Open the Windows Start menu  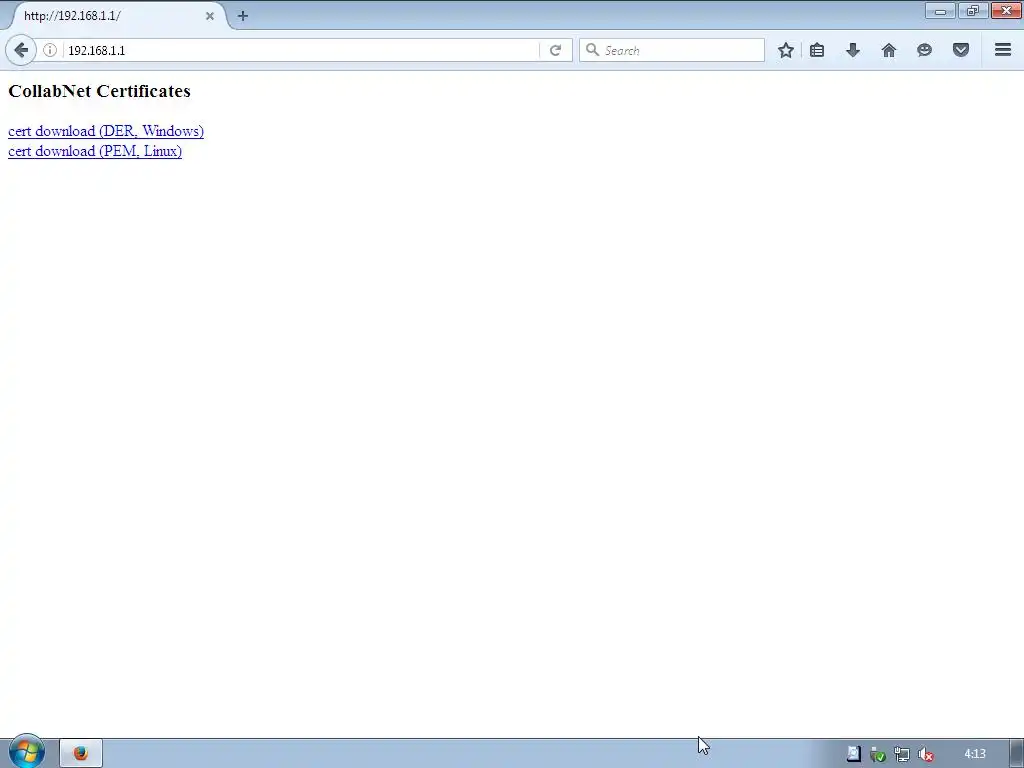pyautogui.click(x=26, y=752)
